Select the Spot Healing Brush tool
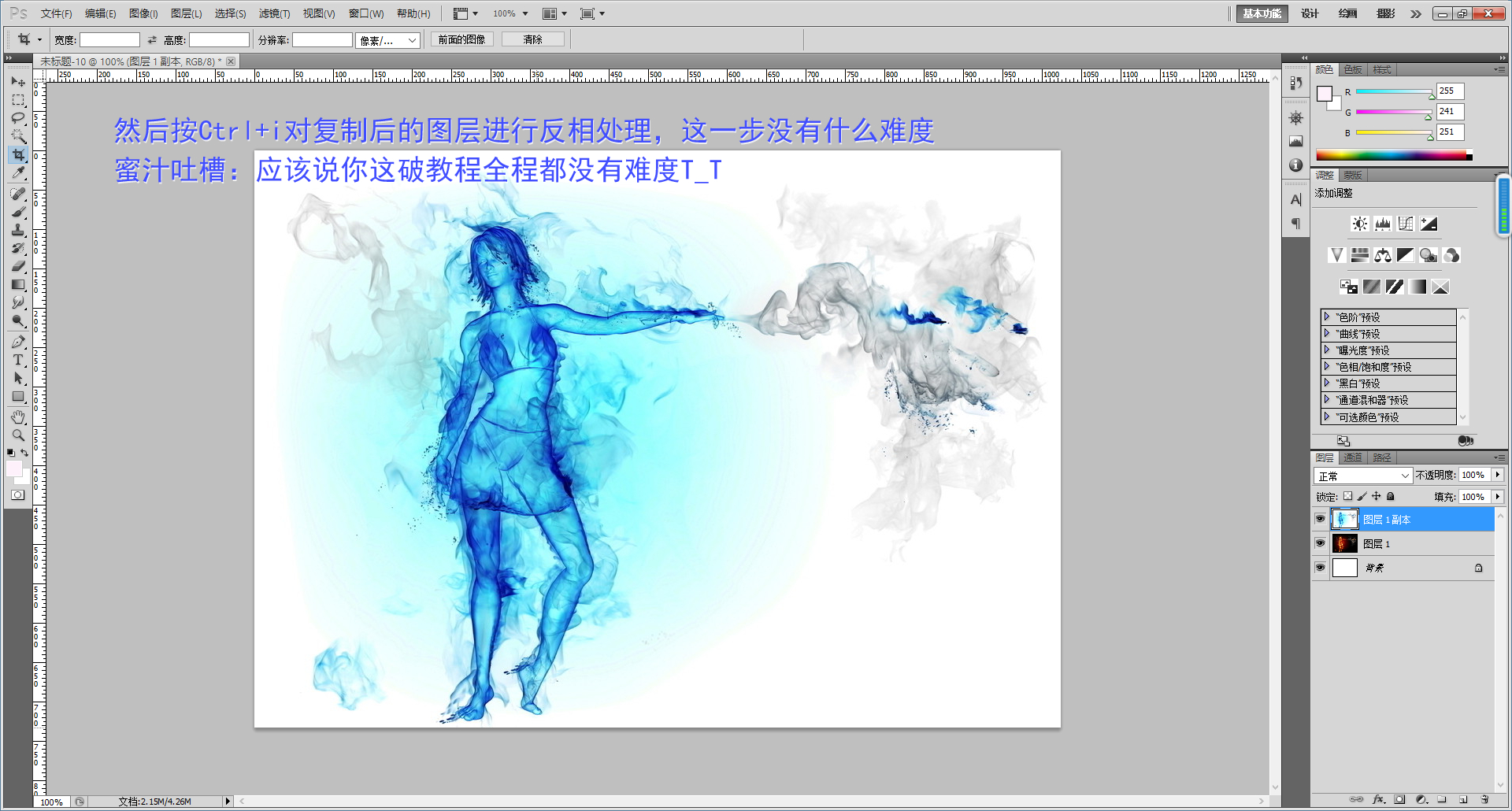1512x811 pixels. pos(18,194)
